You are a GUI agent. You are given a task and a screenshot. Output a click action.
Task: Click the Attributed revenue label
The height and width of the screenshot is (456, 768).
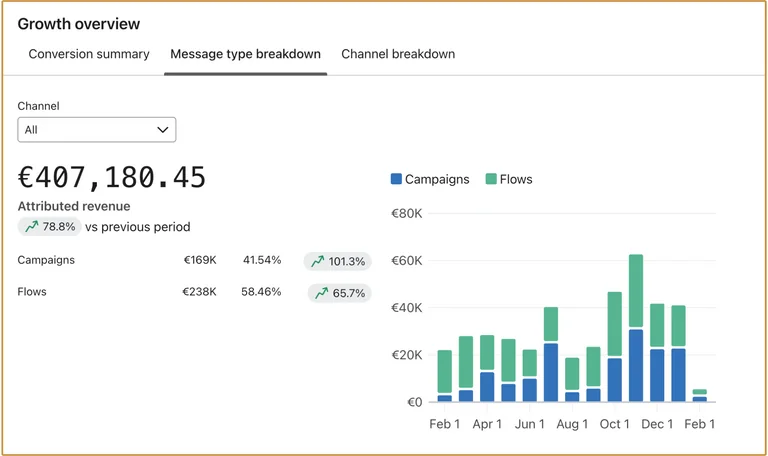tap(74, 206)
